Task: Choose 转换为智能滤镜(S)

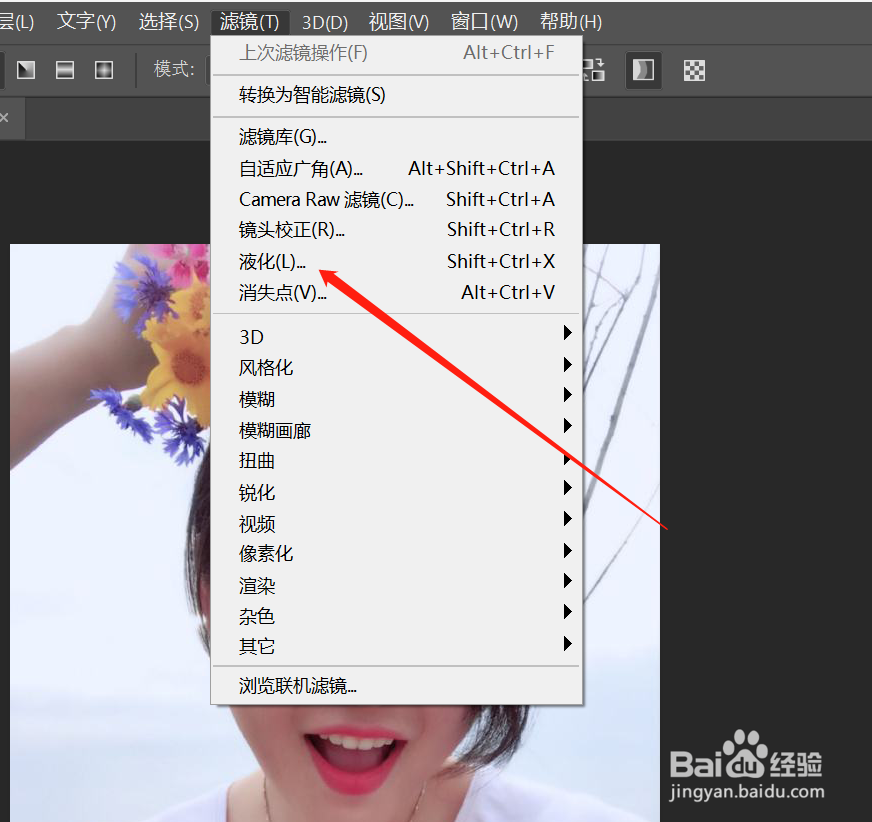Action: coord(397,95)
